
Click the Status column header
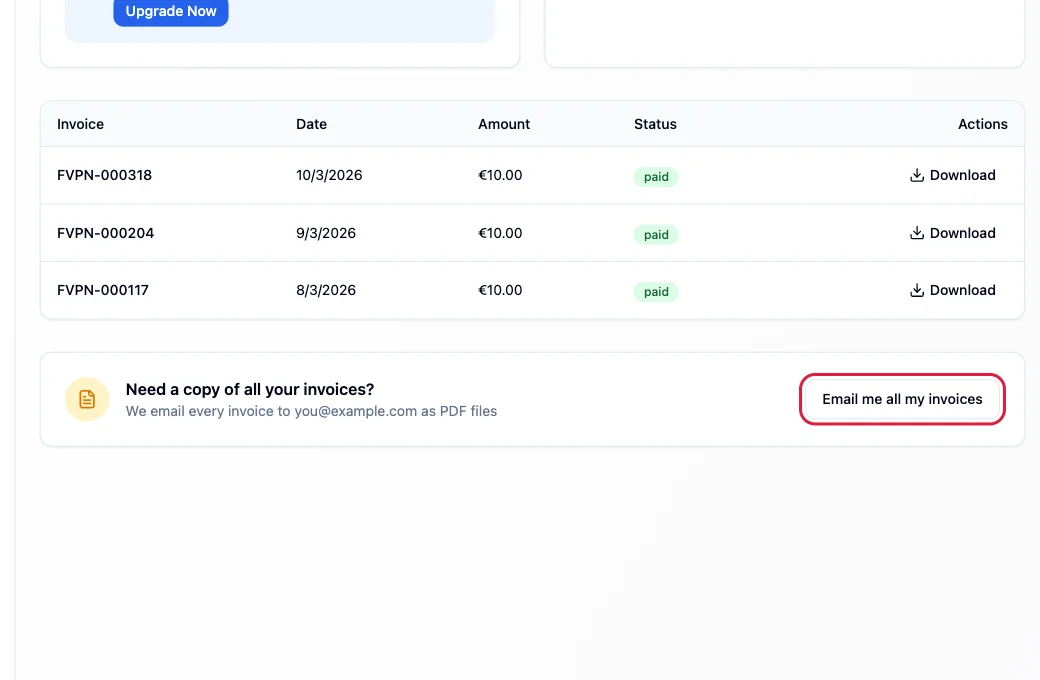click(x=655, y=124)
